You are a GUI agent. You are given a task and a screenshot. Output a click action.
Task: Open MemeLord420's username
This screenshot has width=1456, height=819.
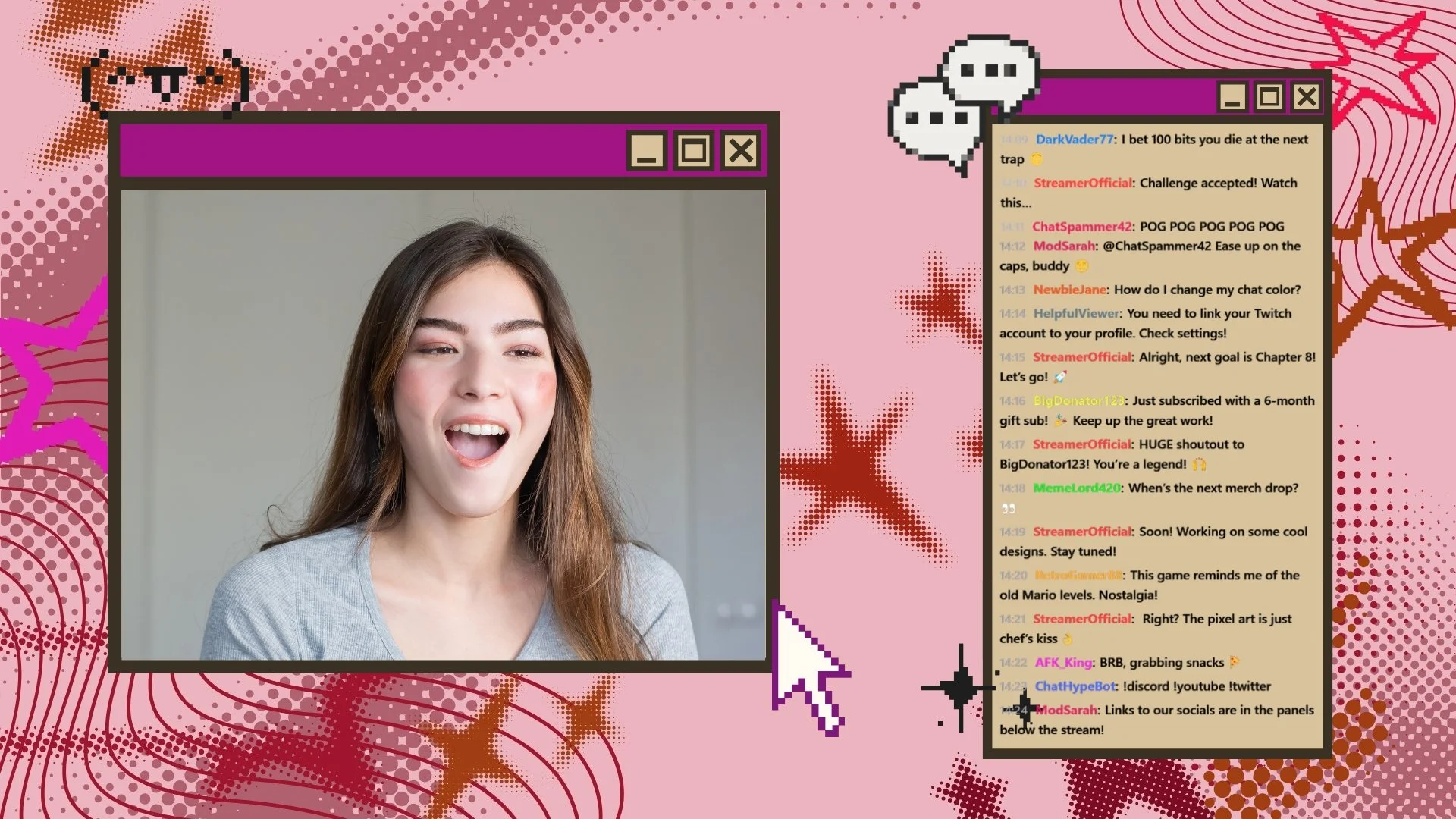[x=1077, y=488]
